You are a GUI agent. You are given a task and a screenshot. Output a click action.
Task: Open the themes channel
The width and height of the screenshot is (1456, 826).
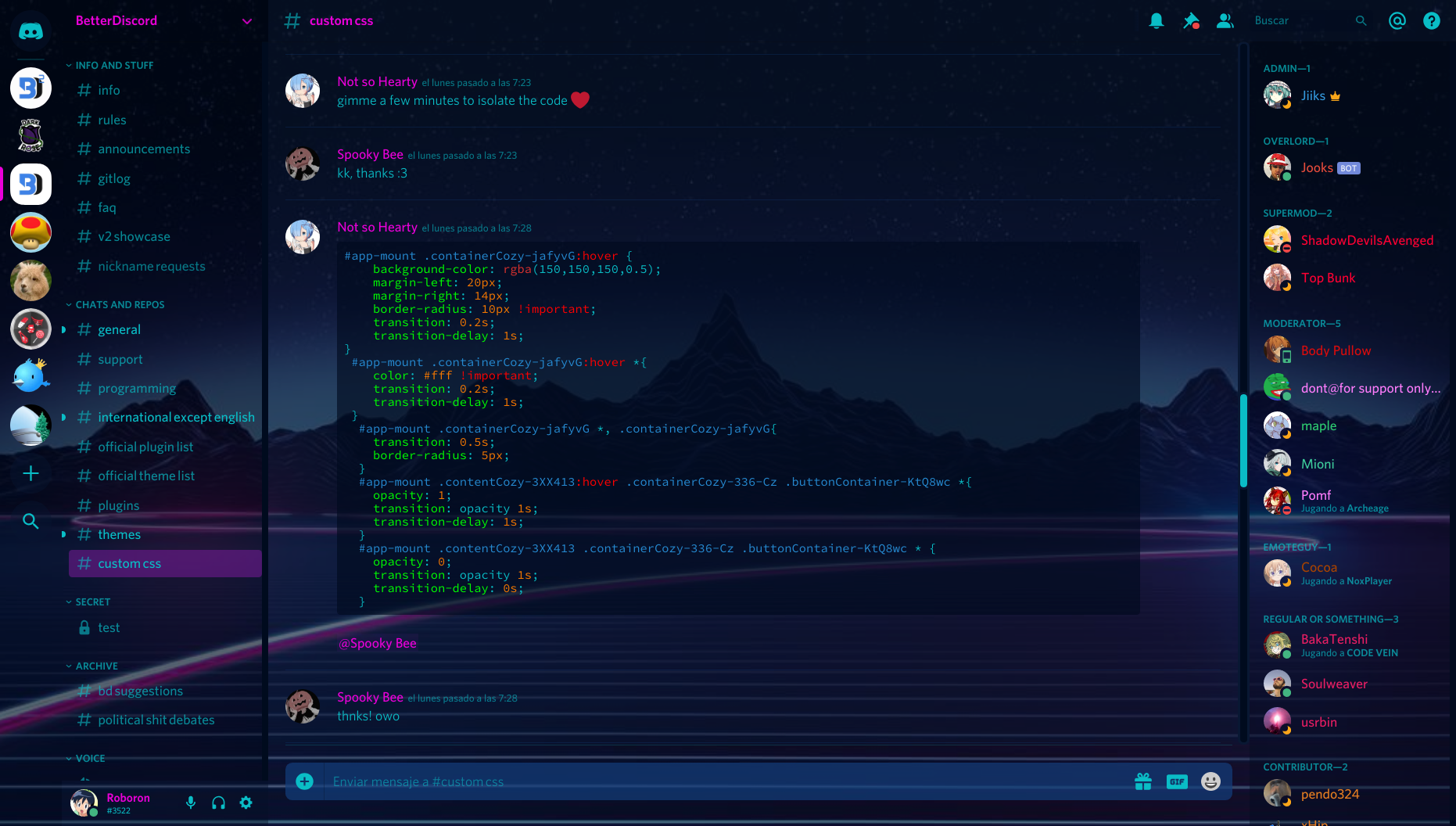(x=165, y=534)
